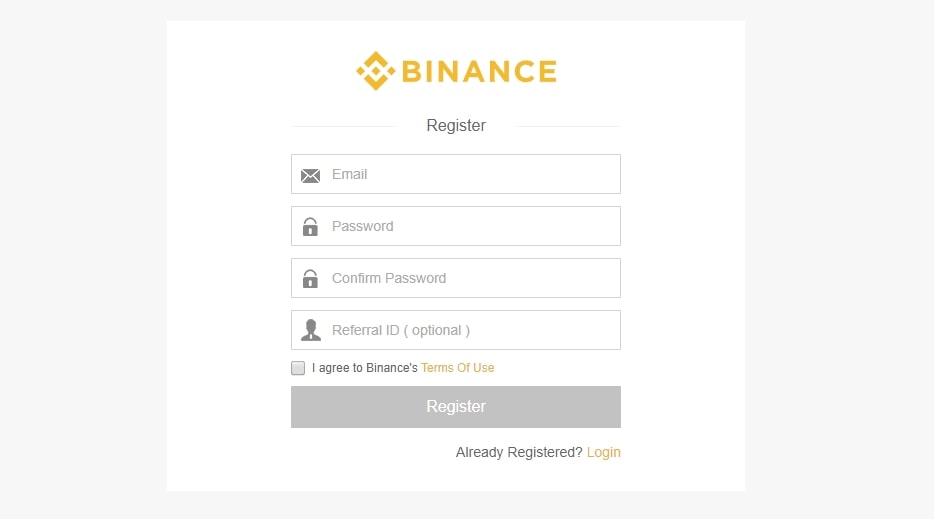
Task: Click the envelope icon in Email field
Action: [310, 175]
